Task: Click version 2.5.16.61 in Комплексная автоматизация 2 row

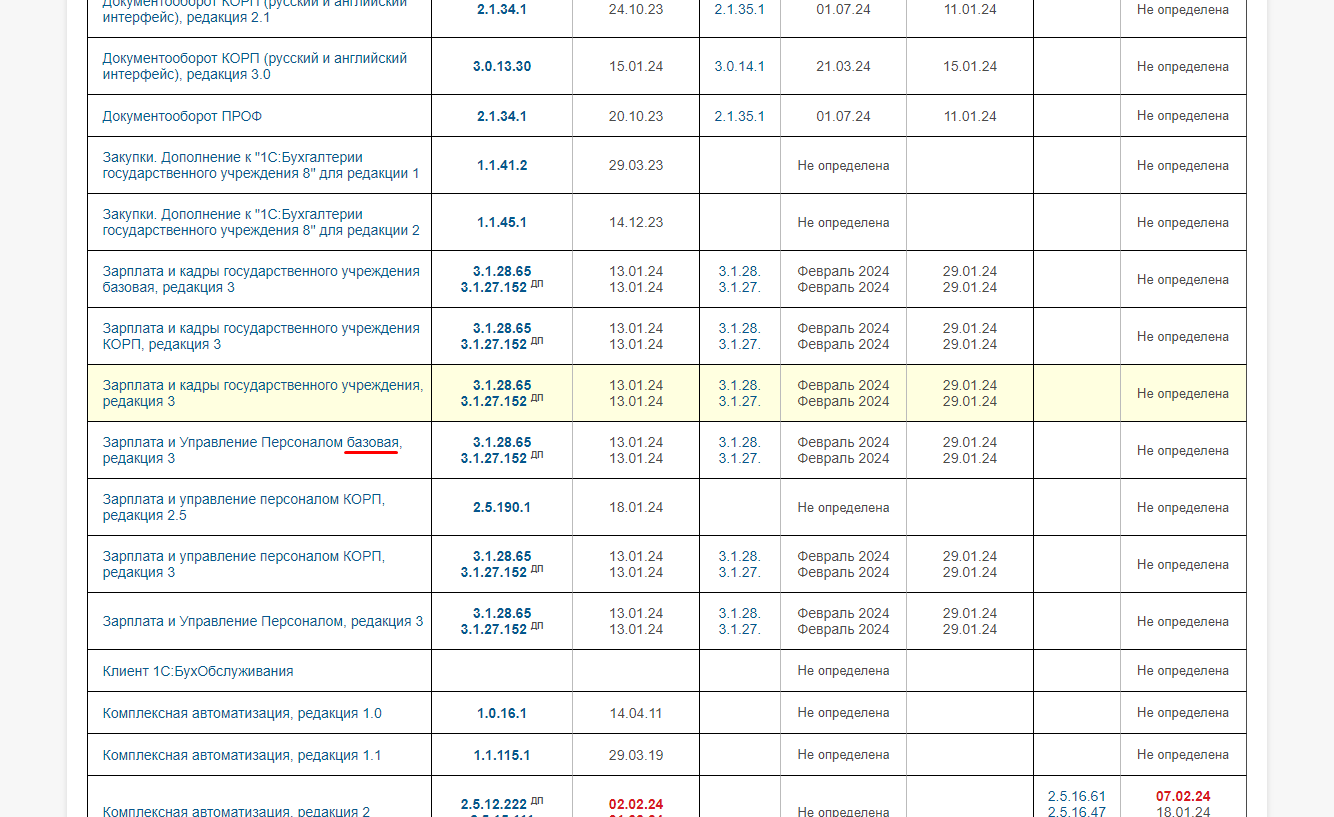Action: pyautogui.click(x=1077, y=796)
